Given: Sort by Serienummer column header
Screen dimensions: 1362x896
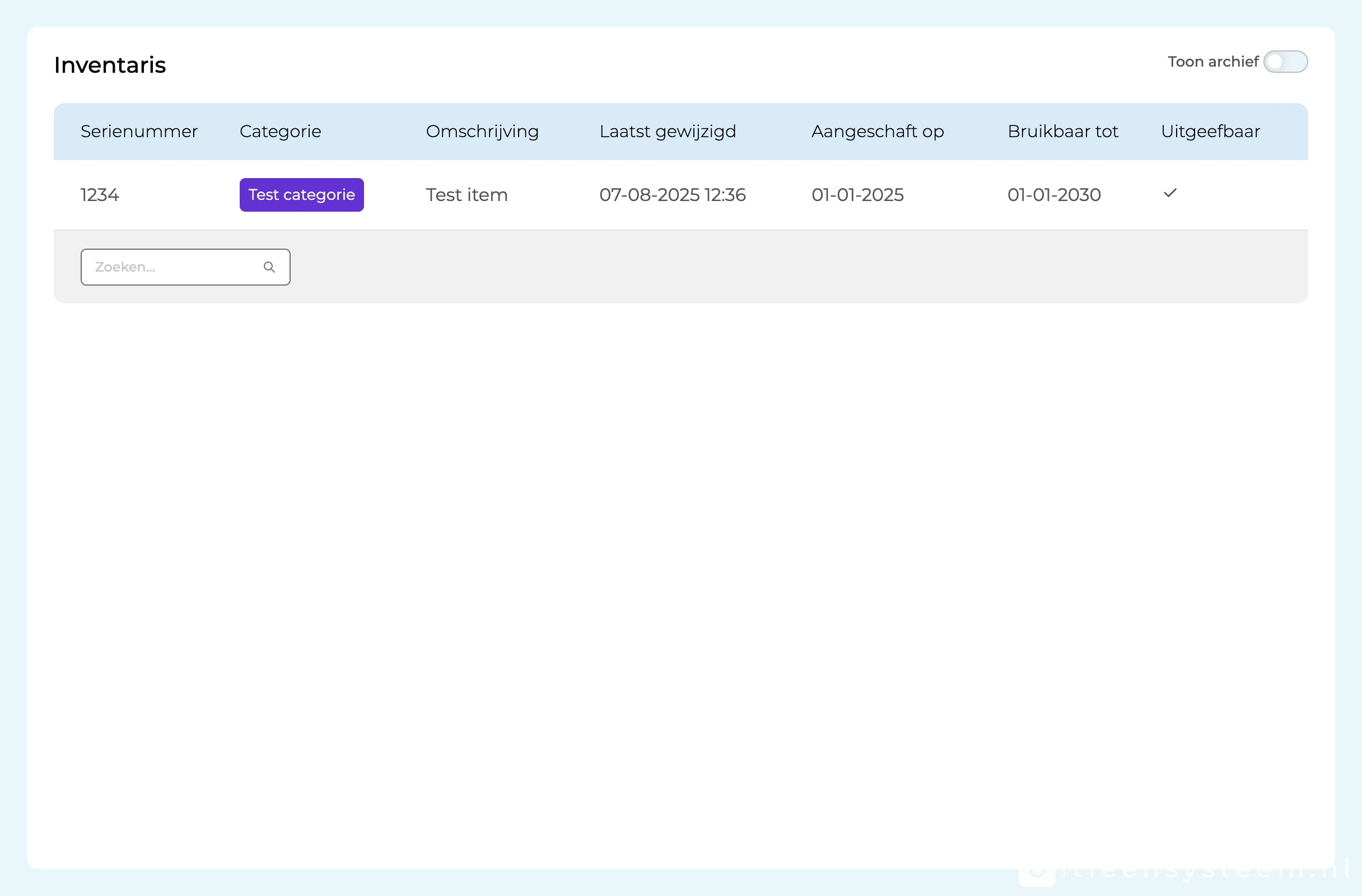Looking at the screenshot, I should 139,132.
